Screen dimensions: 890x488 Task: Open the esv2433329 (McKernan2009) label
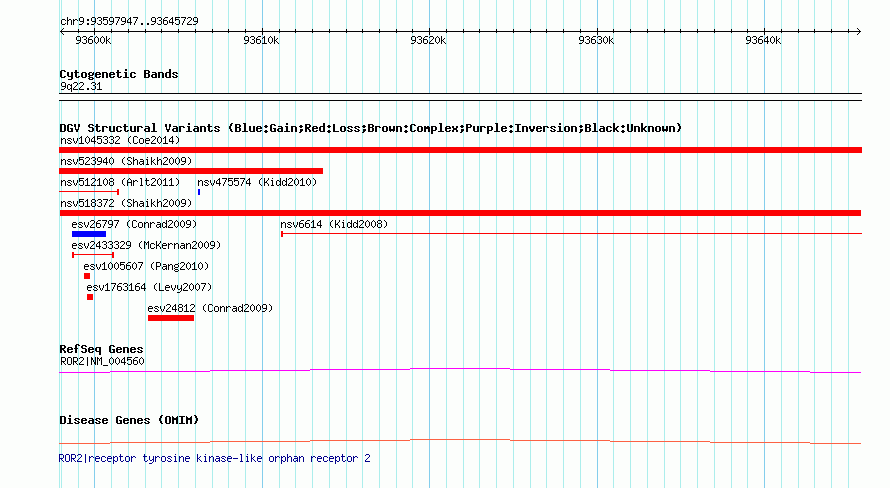[146, 245]
